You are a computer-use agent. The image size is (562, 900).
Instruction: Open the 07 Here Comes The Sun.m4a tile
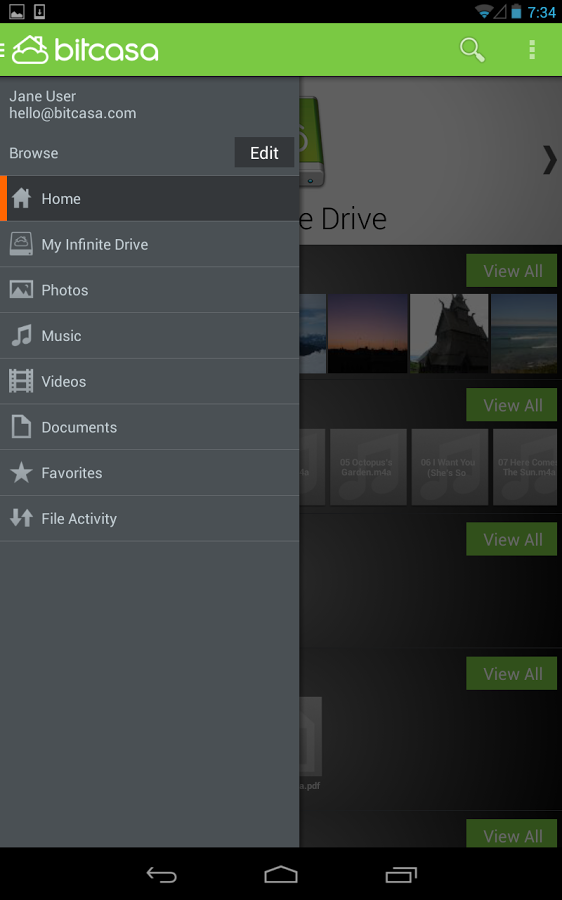(x=525, y=467)
